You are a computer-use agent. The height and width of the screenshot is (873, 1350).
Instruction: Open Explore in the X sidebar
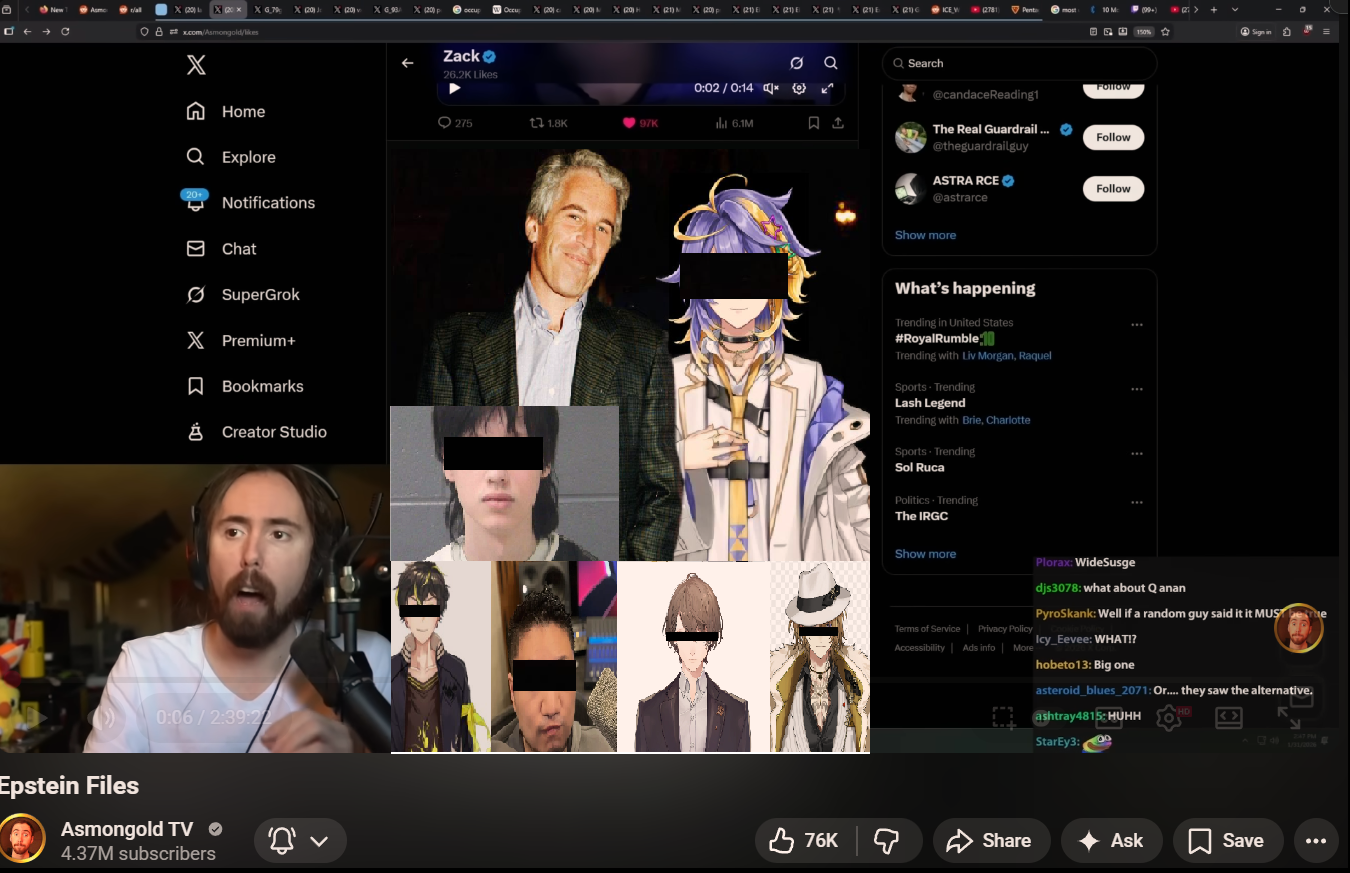pyautogui.click(x=231, y=157)
